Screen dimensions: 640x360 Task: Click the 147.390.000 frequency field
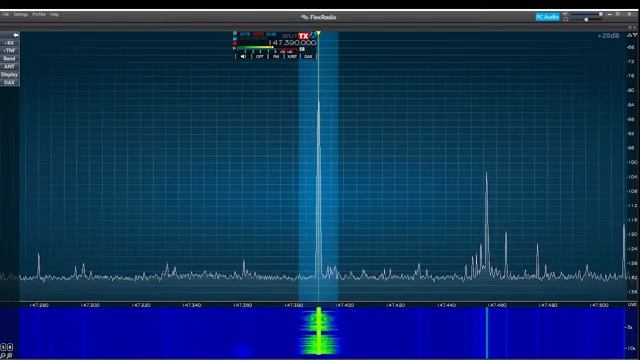click(x=292, y=42)
